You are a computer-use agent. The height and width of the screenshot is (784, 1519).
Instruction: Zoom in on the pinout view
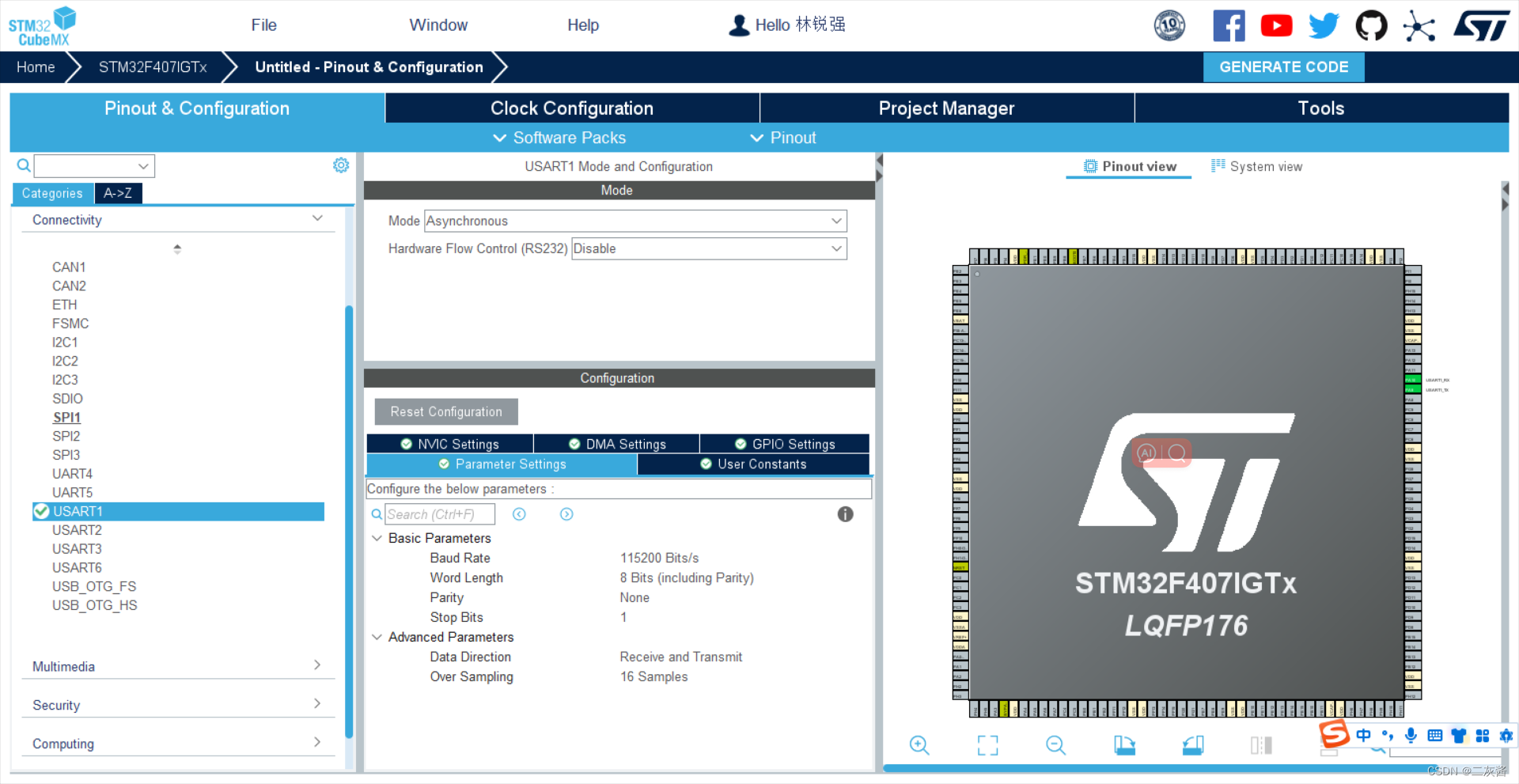click(919, 744)
